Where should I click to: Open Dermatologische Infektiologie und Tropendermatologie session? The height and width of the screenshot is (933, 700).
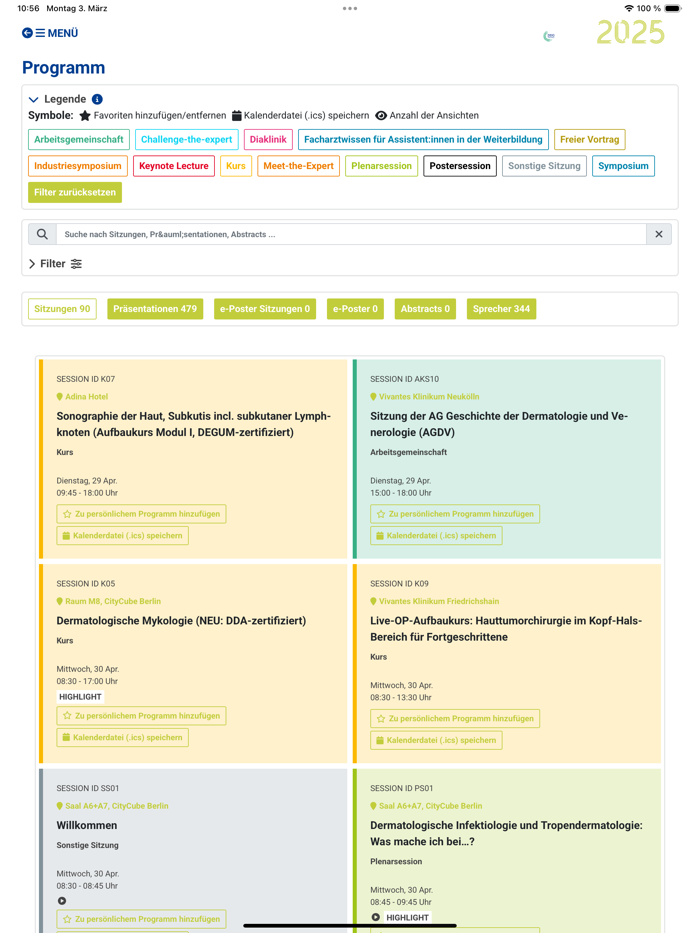[x=507, y=834]
